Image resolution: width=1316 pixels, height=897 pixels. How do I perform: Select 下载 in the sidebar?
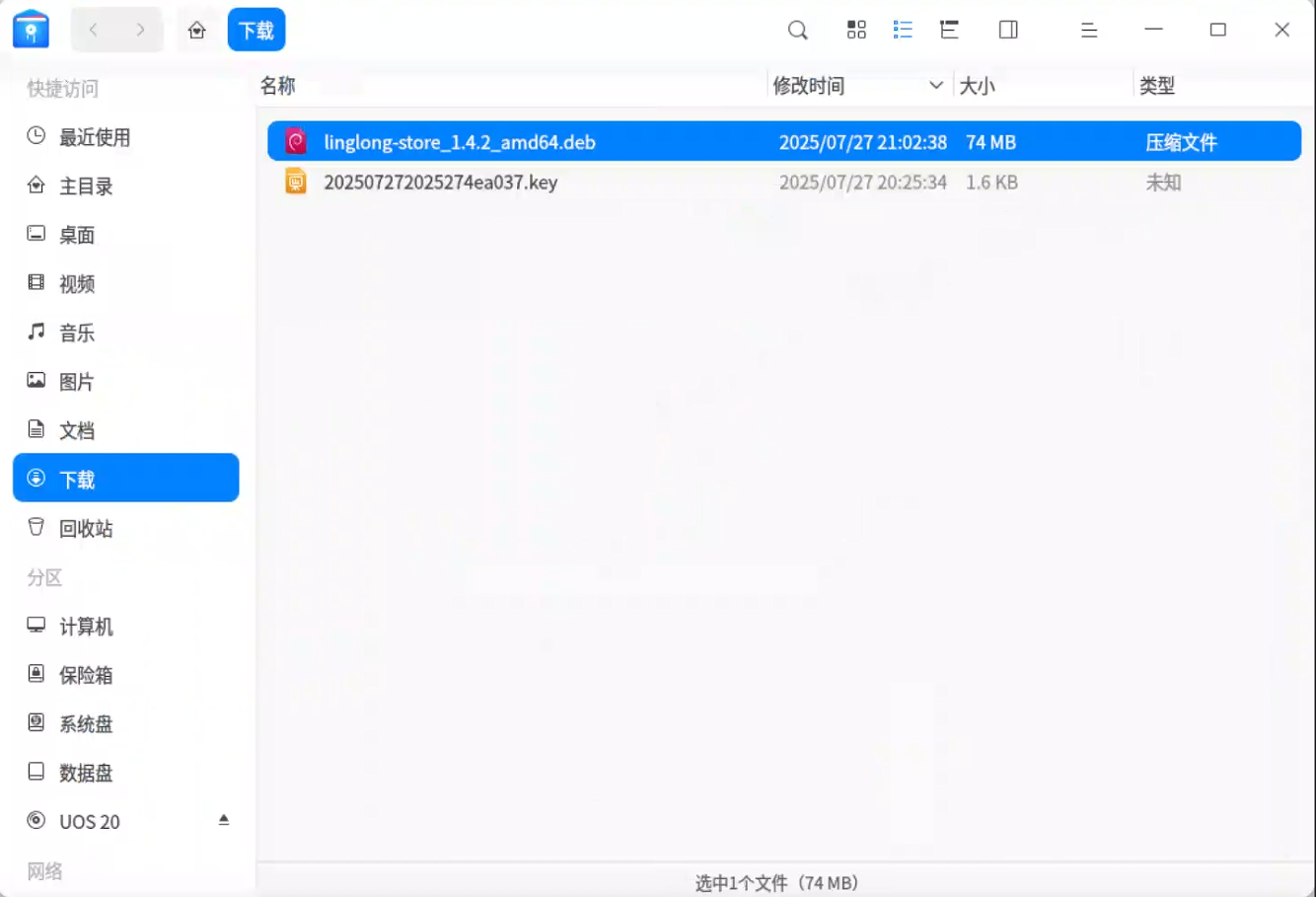(x=76, y=478)
